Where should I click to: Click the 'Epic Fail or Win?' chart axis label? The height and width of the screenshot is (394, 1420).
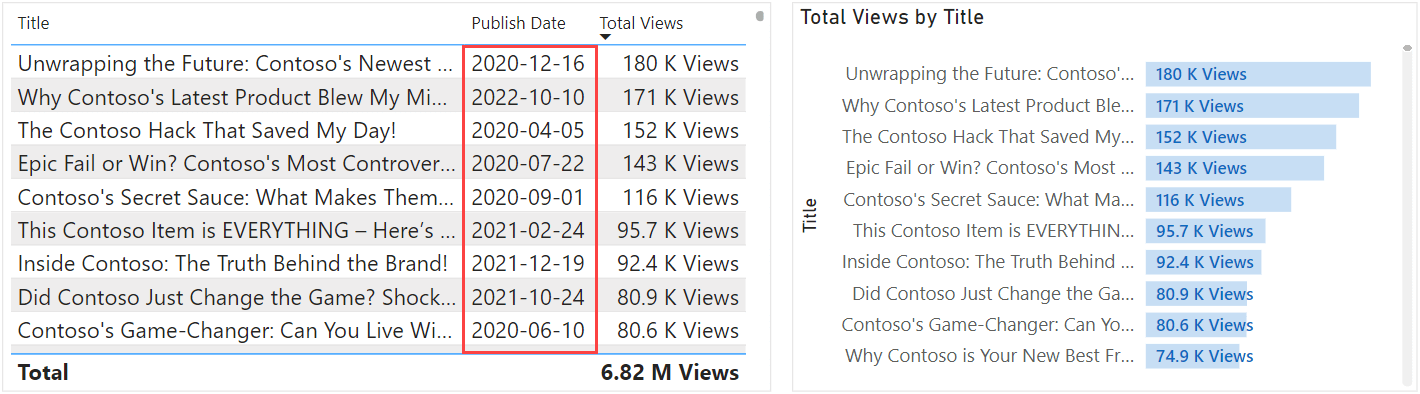click(x=990, y=168)
